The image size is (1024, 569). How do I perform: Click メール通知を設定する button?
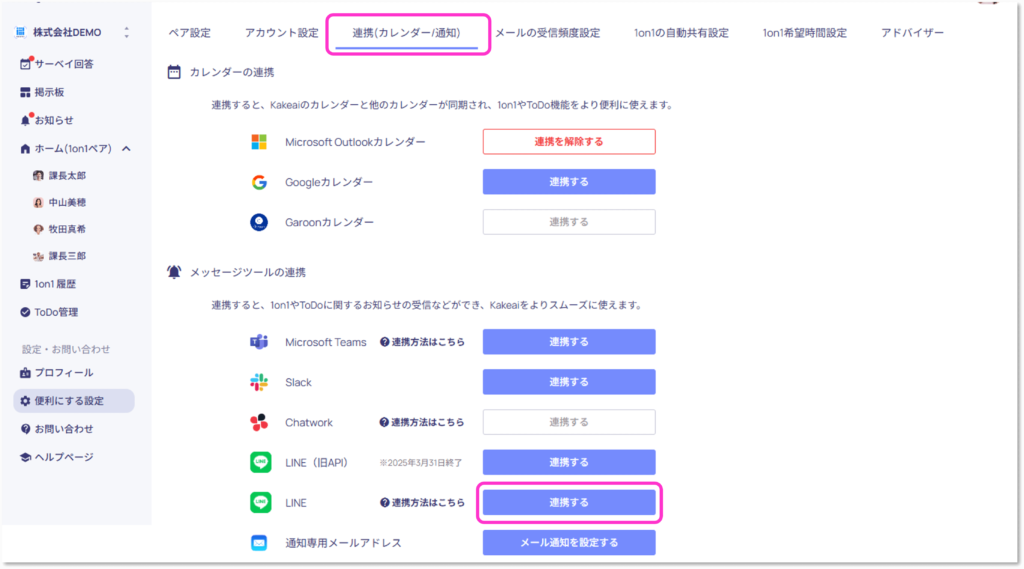click(569, 543)
